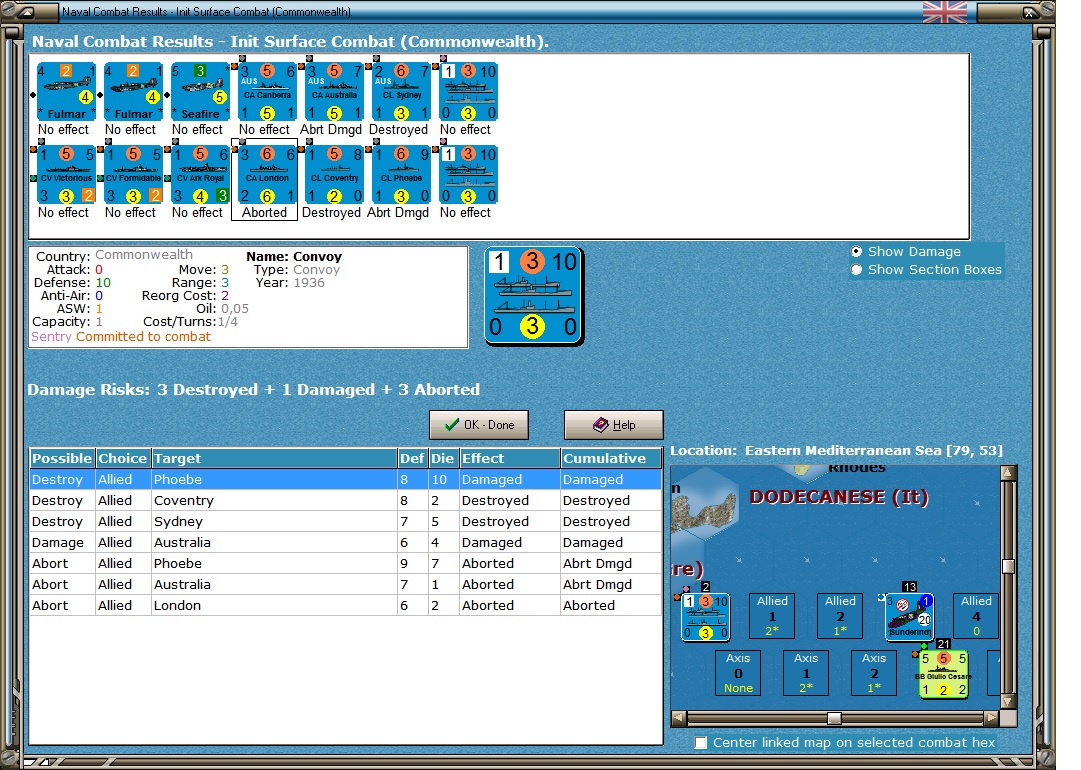
Task: Select the Destroy Coventry result row
Action: (345, 500)
